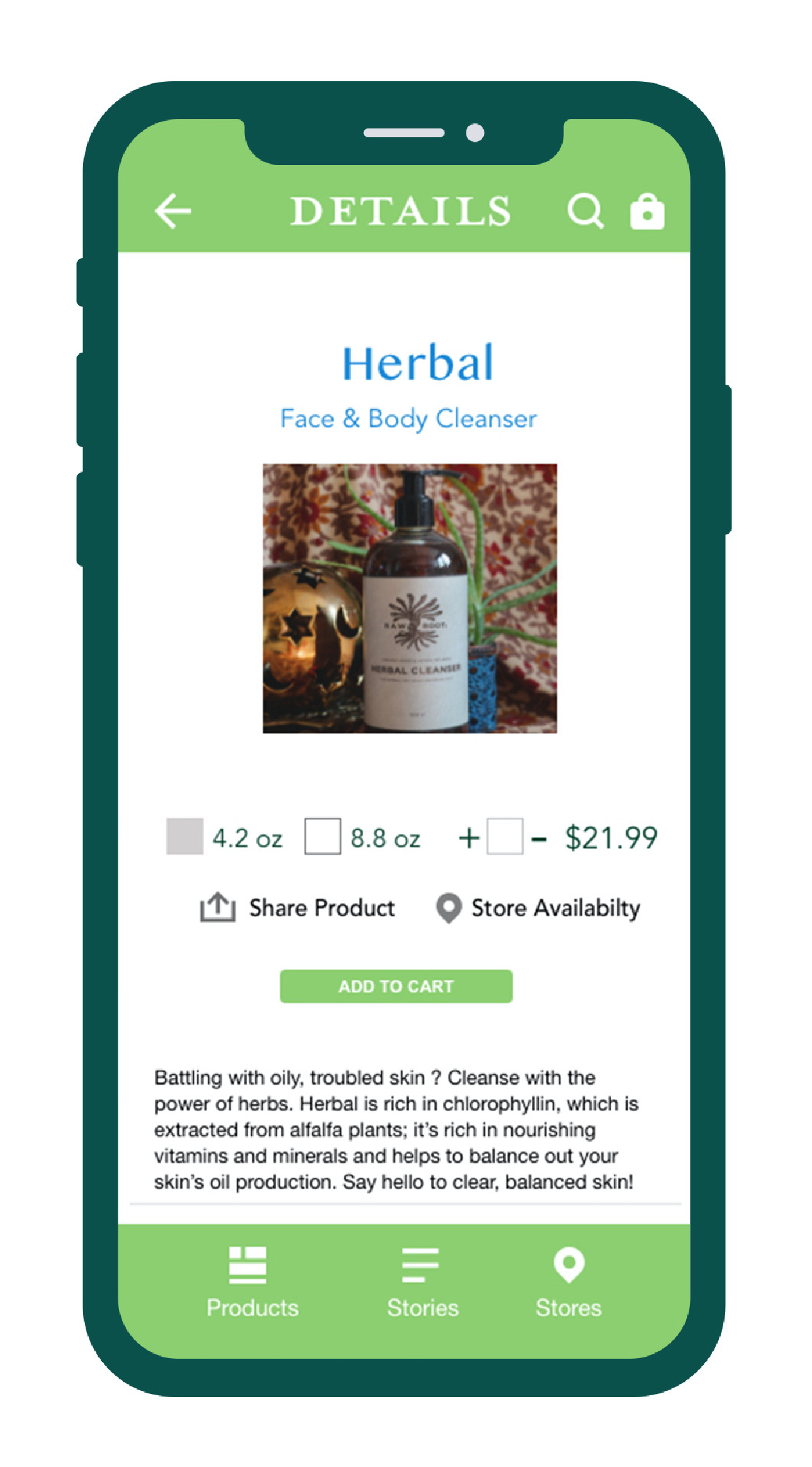Open search with the magnifier icon
Viewport: 812px width, 1467px height.
(x=585, y=211)
